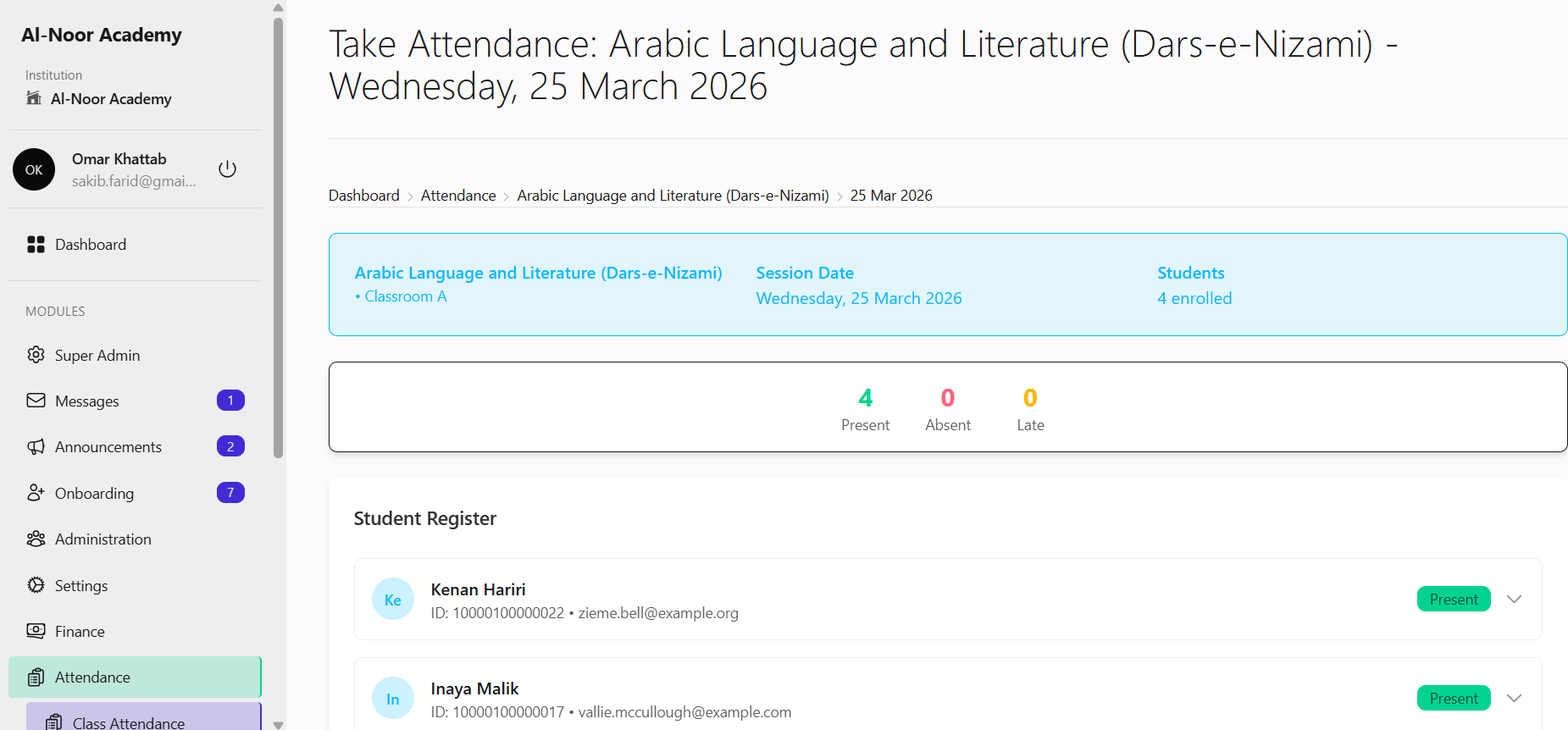Click sidebar scrollbar thumb
The width and height of the screenshot is (1568, 730).
click(279, 237)
